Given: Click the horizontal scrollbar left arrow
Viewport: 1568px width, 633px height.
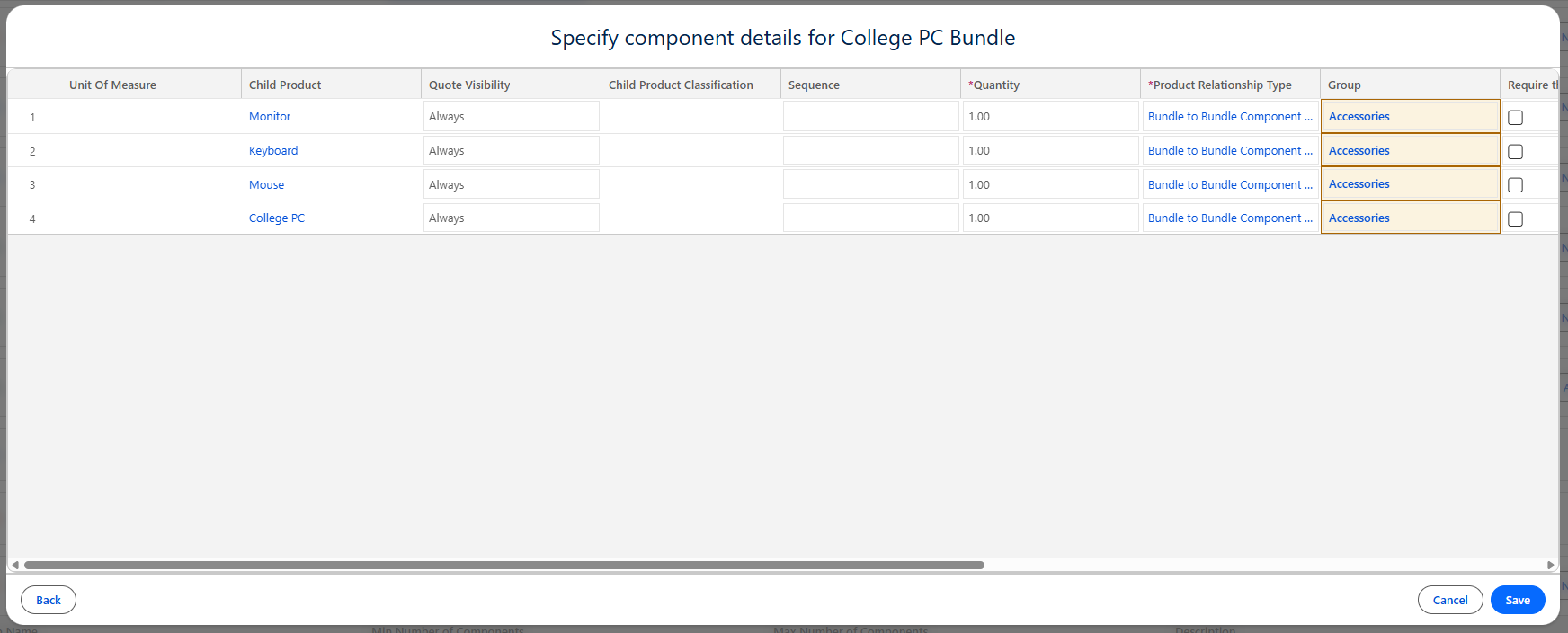Looking at the screenshot, I should pyautogui.click(x=15, y=565).
